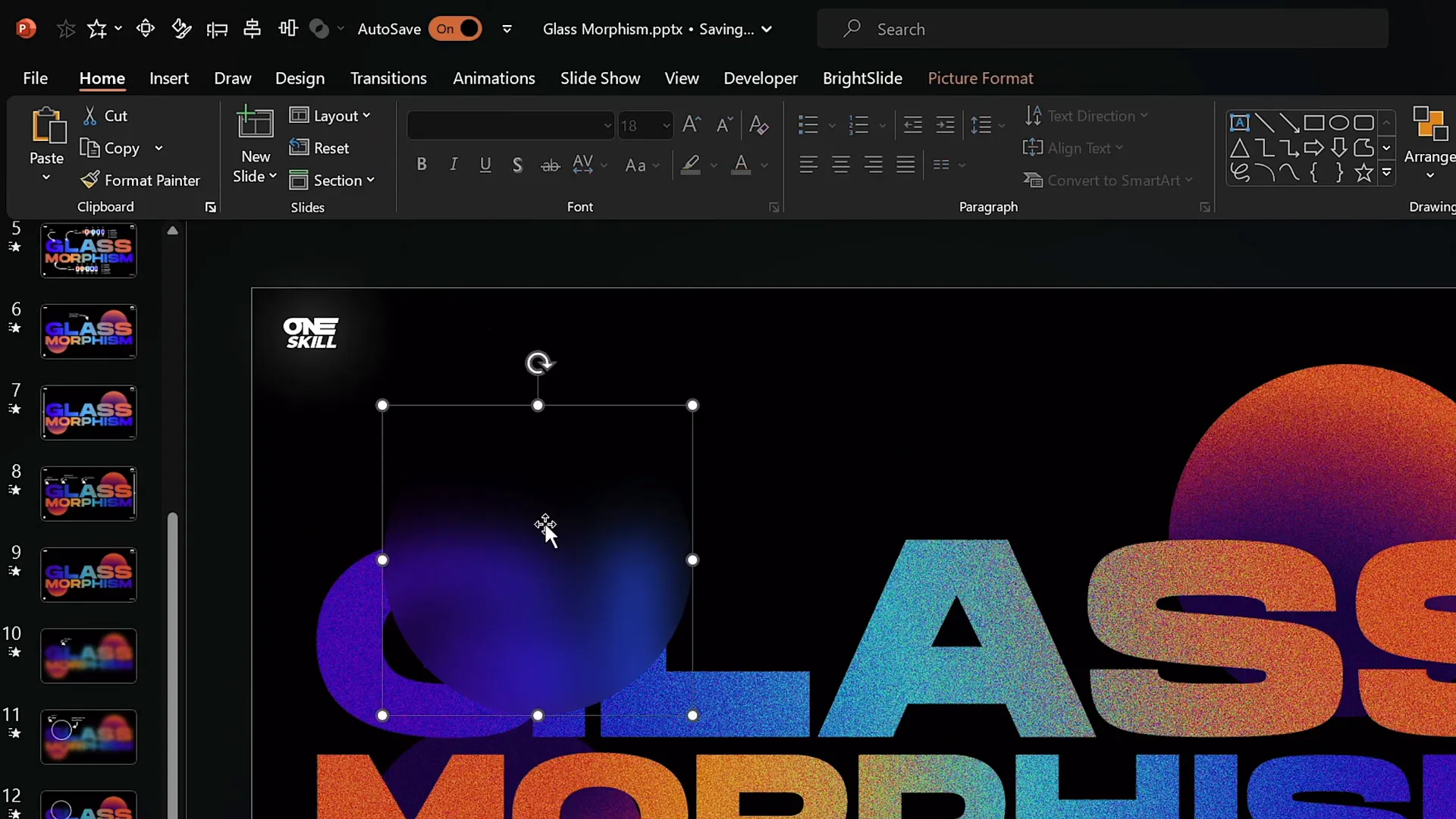Click the Cut scissors icon
The height and width of the screenshot is (819, 1456).
(89, 115)
